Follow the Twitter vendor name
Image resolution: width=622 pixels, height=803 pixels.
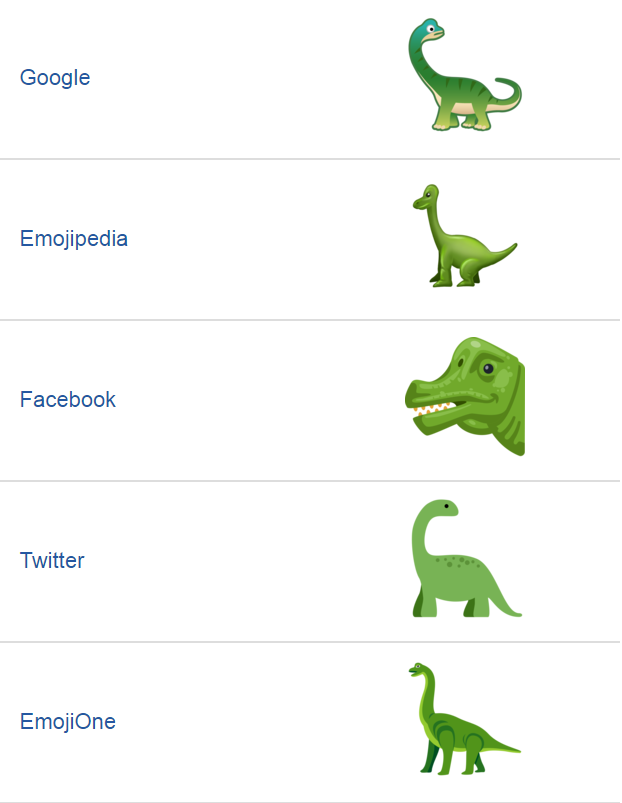point(52,561)
